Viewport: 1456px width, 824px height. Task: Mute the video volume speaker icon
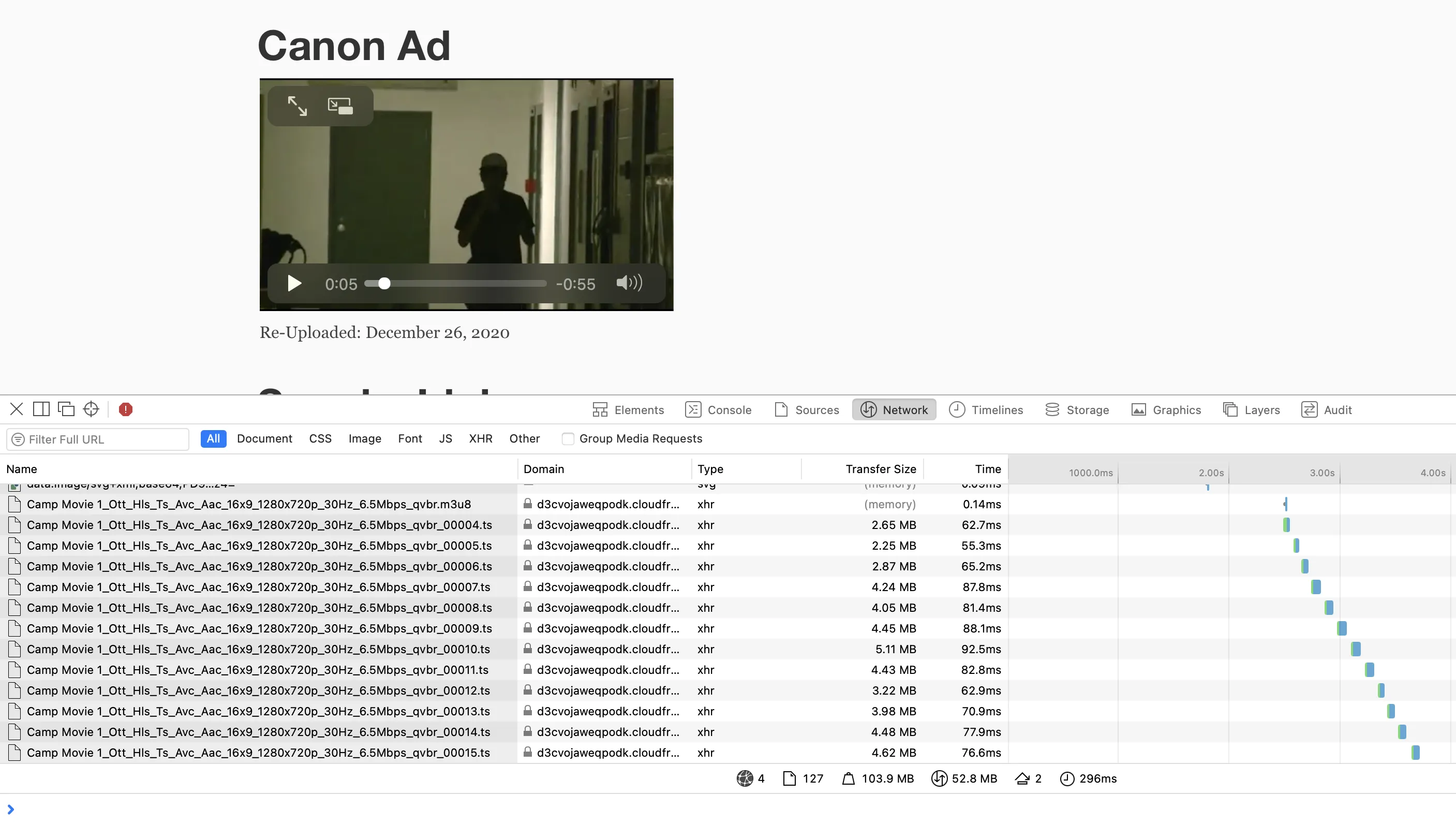[629, 283]
